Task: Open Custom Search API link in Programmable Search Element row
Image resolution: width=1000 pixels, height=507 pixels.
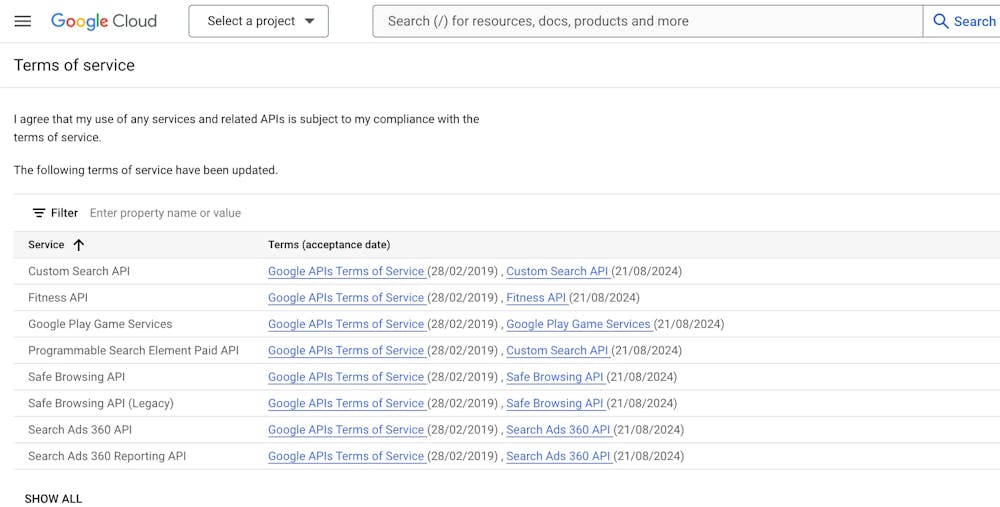Action: pos(558,351)
